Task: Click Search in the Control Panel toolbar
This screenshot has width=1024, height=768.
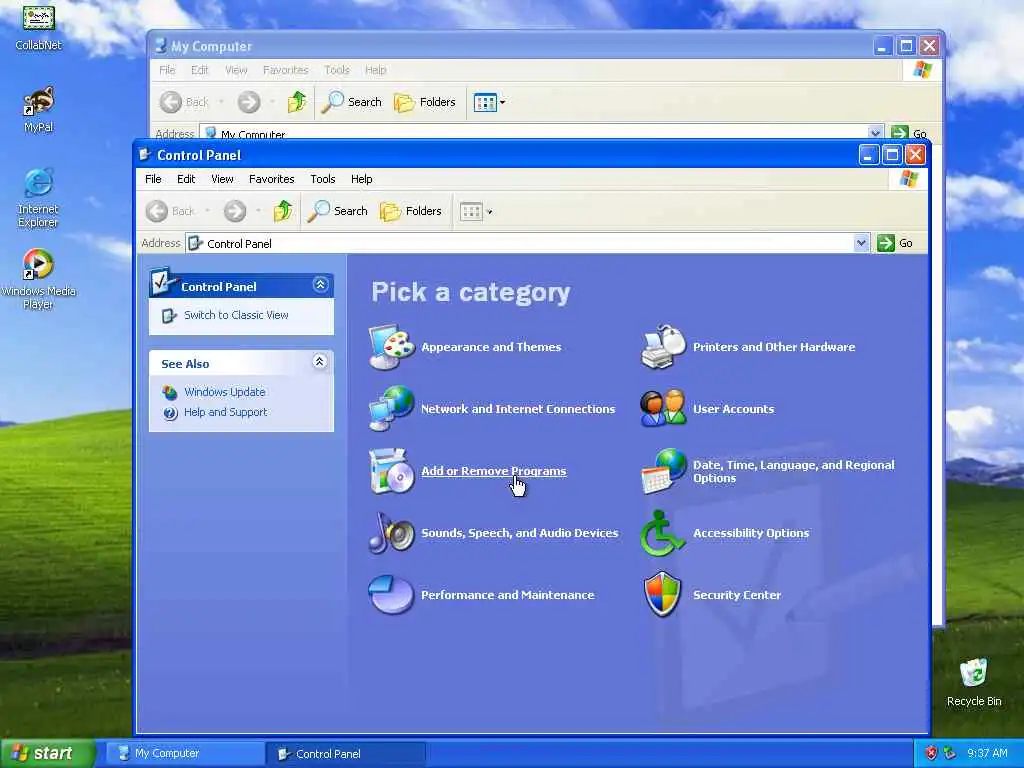Action: pos(338,211)
